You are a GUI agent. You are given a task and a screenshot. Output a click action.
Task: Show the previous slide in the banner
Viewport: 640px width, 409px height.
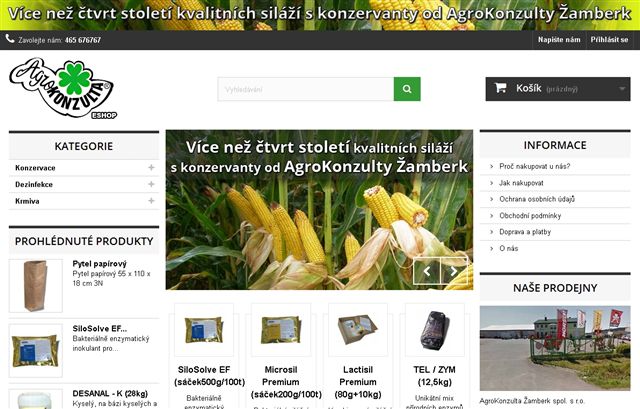pos(427,271)
